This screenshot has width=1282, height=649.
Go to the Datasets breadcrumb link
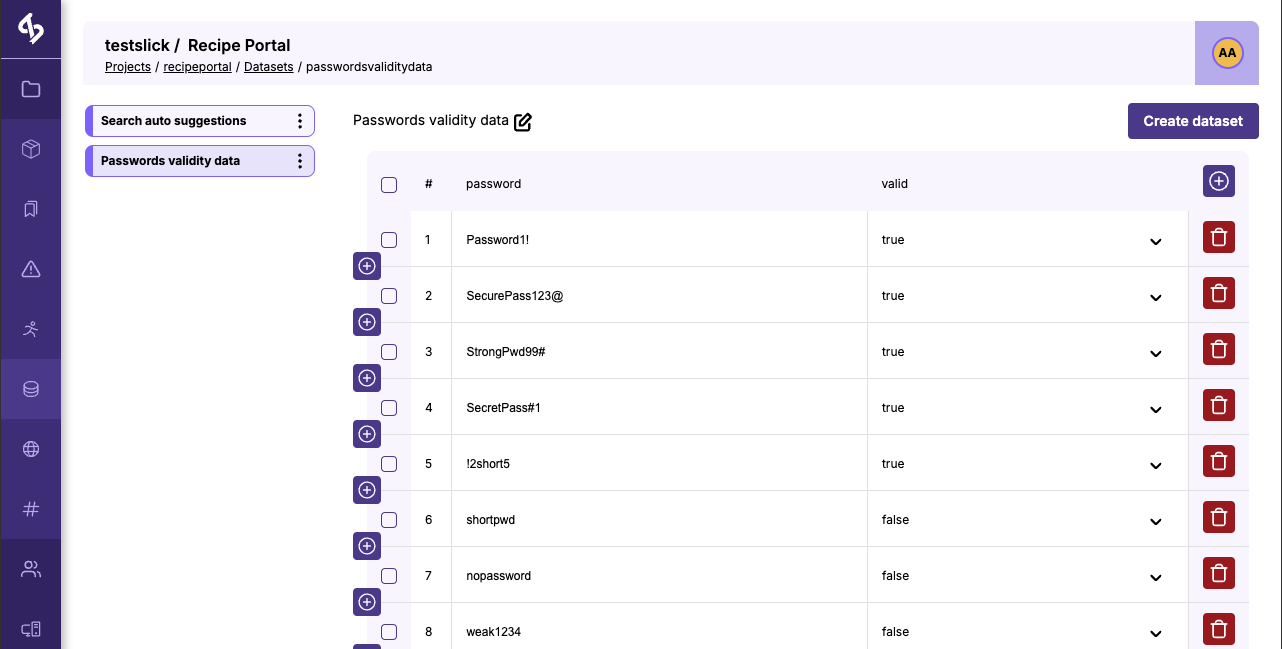[268, 67]
